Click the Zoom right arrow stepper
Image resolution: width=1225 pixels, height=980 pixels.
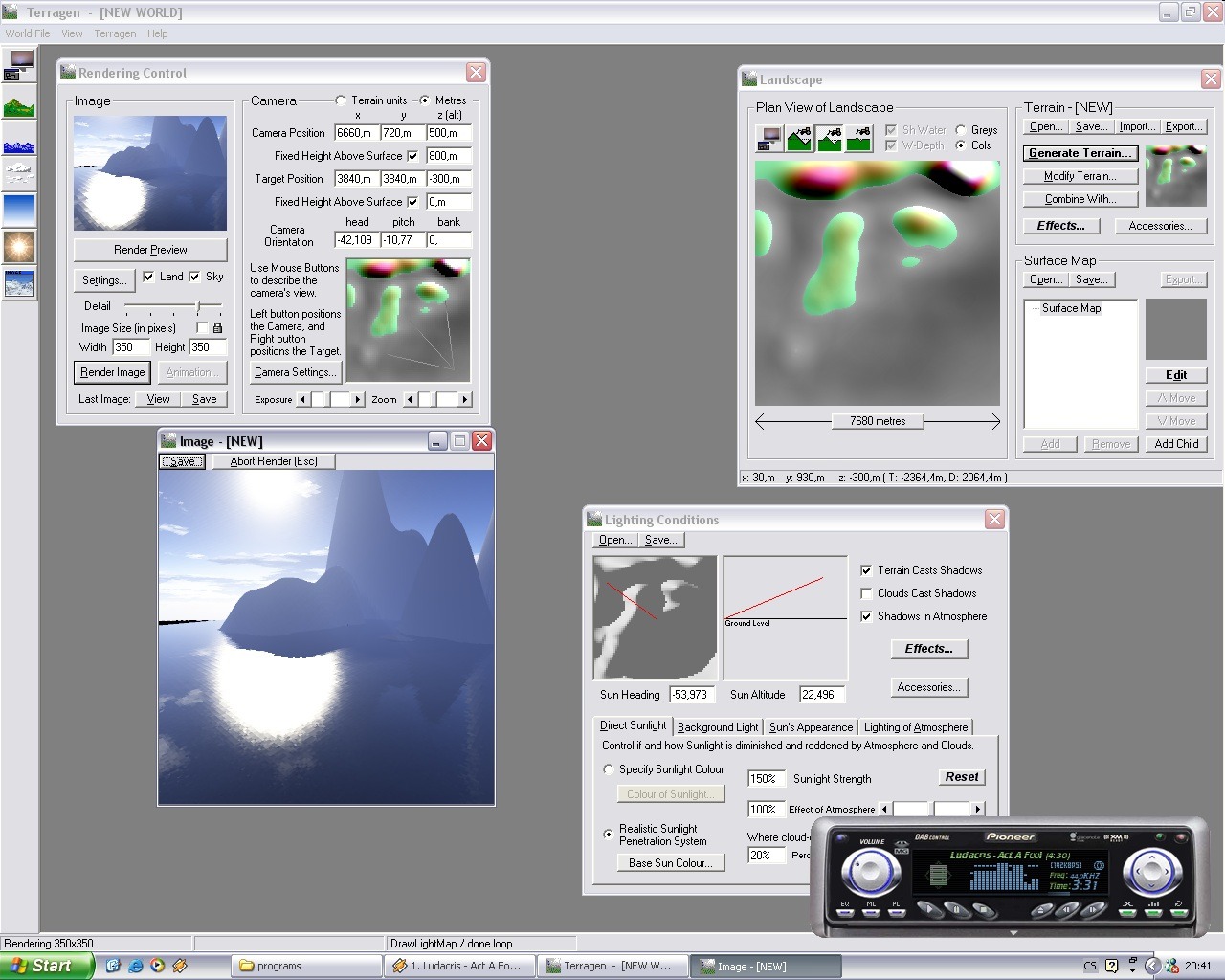464,400
